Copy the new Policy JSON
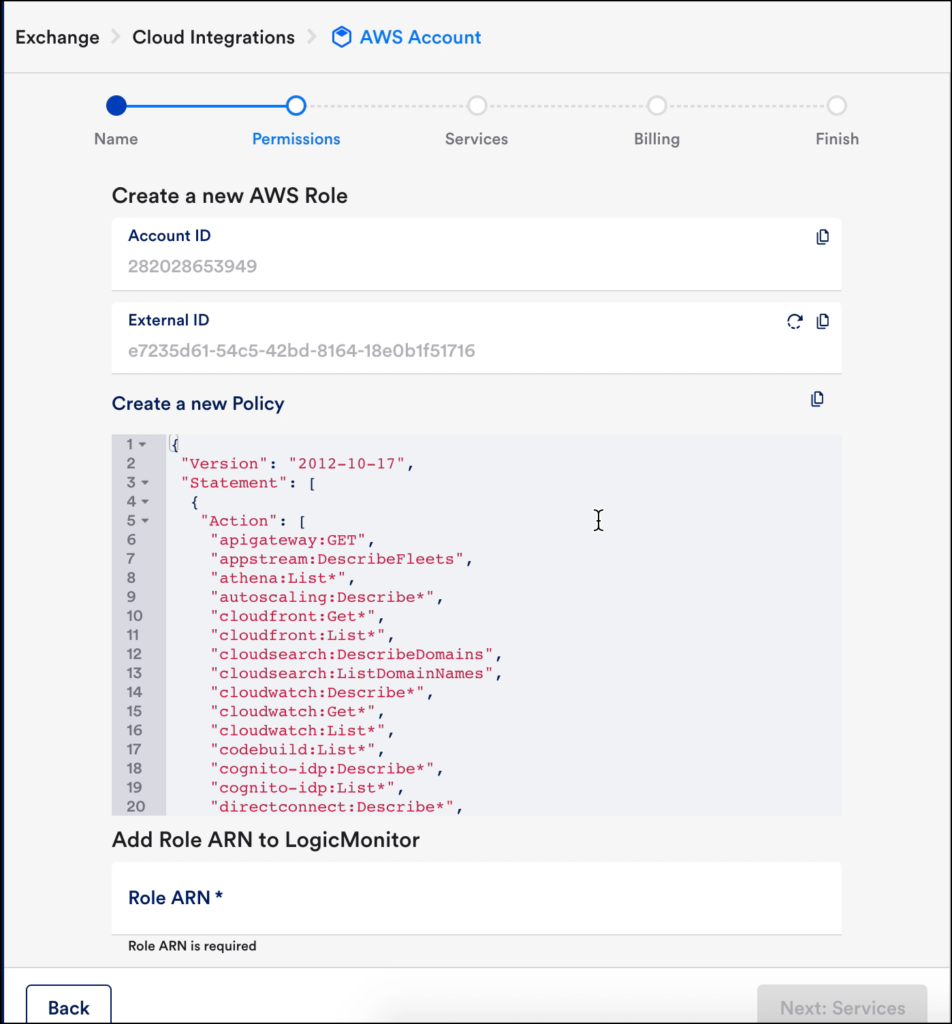The width and height of the screenshot is (952, 1024). coord(817,399)
